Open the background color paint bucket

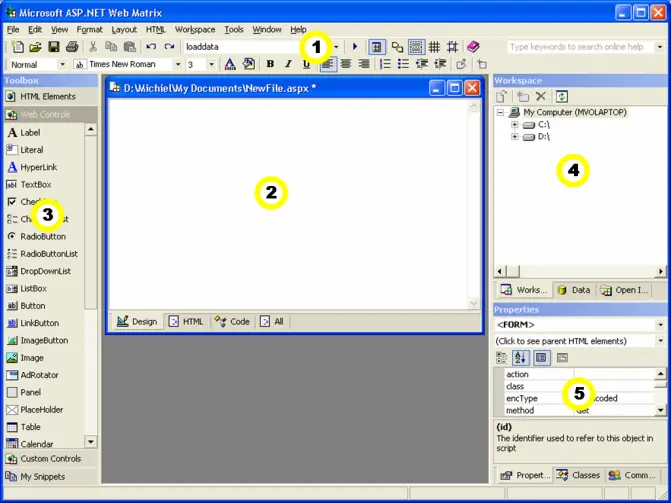248,64
